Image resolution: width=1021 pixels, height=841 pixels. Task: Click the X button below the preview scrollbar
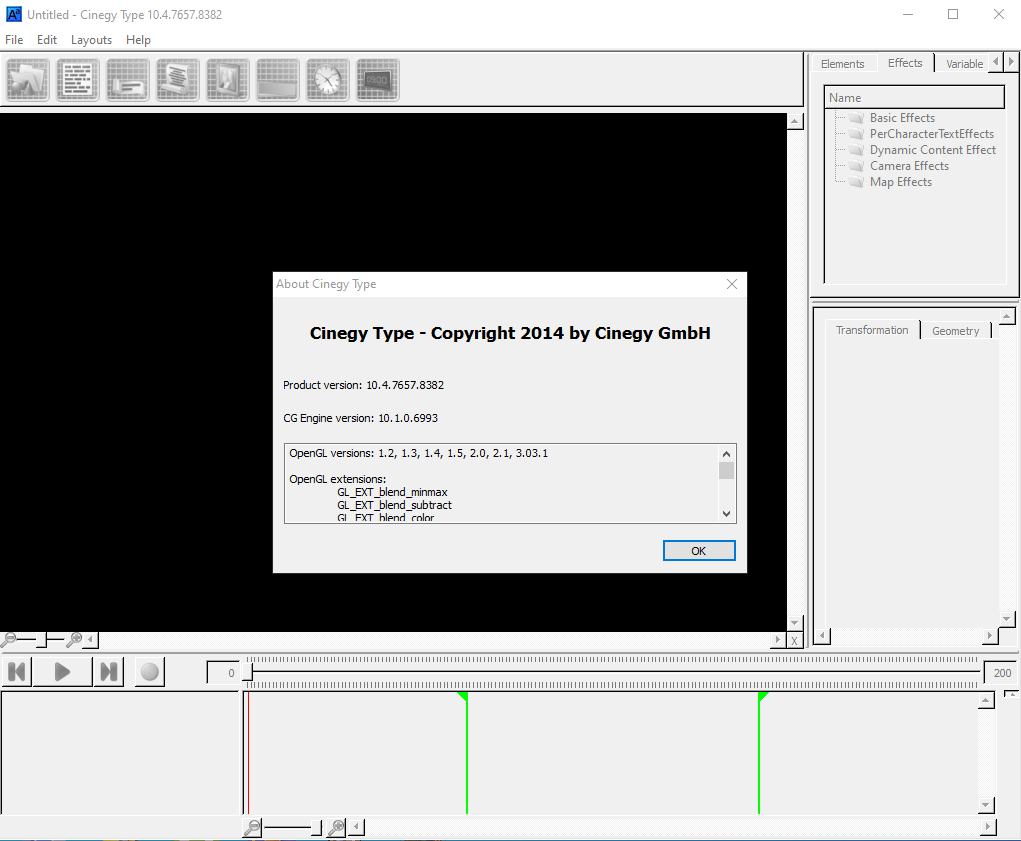(x=794, y=641)
